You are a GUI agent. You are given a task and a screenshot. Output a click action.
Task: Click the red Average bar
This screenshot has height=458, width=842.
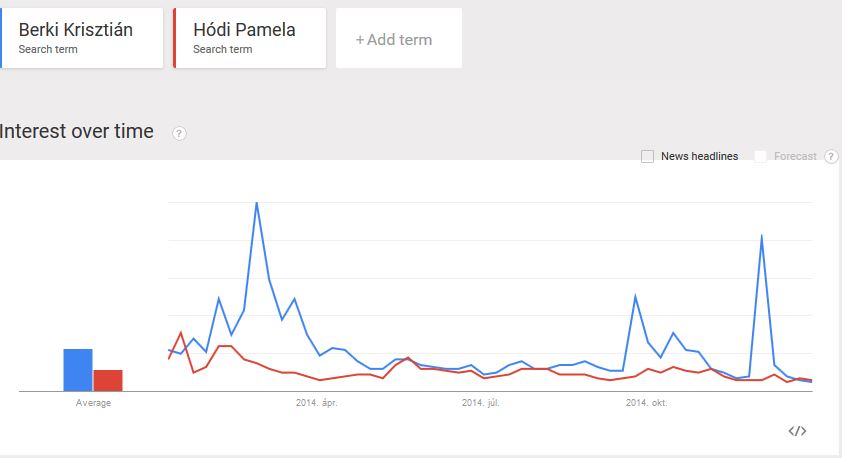tap(108, 380)
